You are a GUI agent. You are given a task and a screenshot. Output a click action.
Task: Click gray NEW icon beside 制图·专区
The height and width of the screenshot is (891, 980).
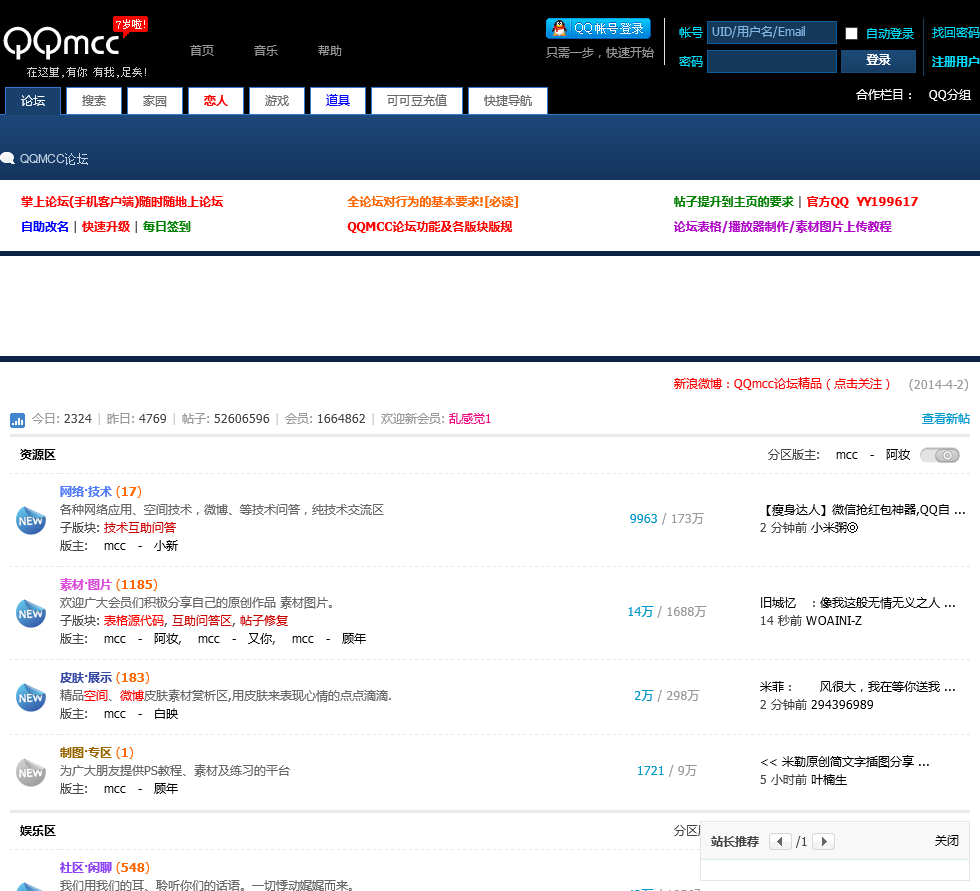(31, 772)
